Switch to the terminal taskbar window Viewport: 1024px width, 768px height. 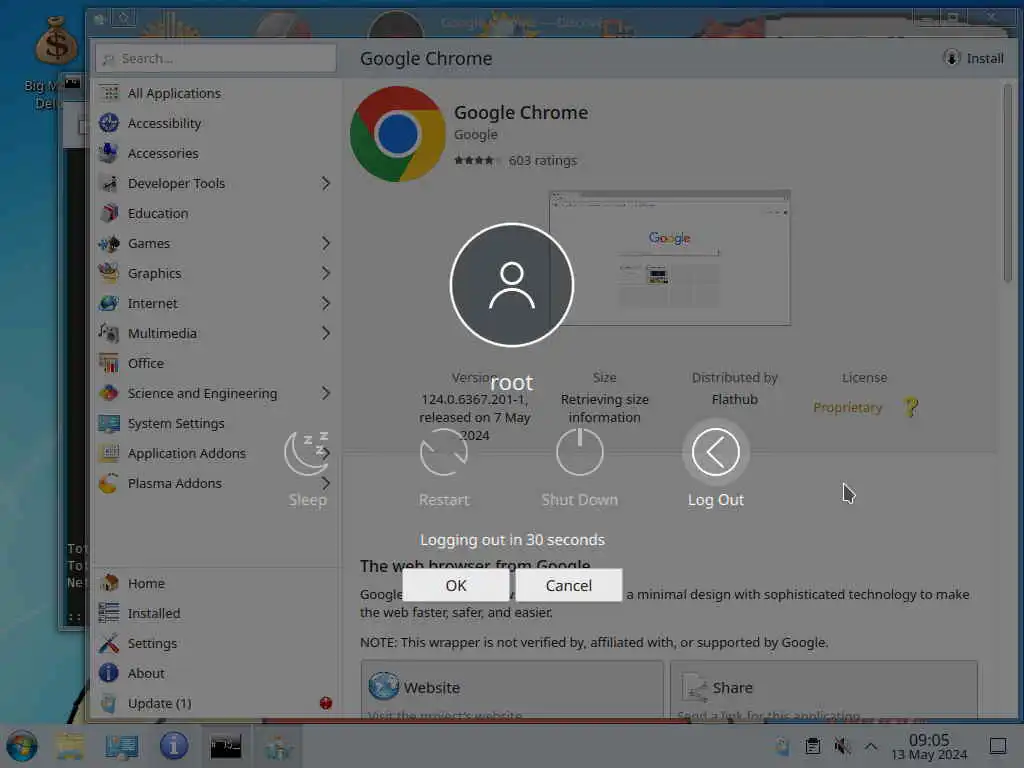(226, 746)
